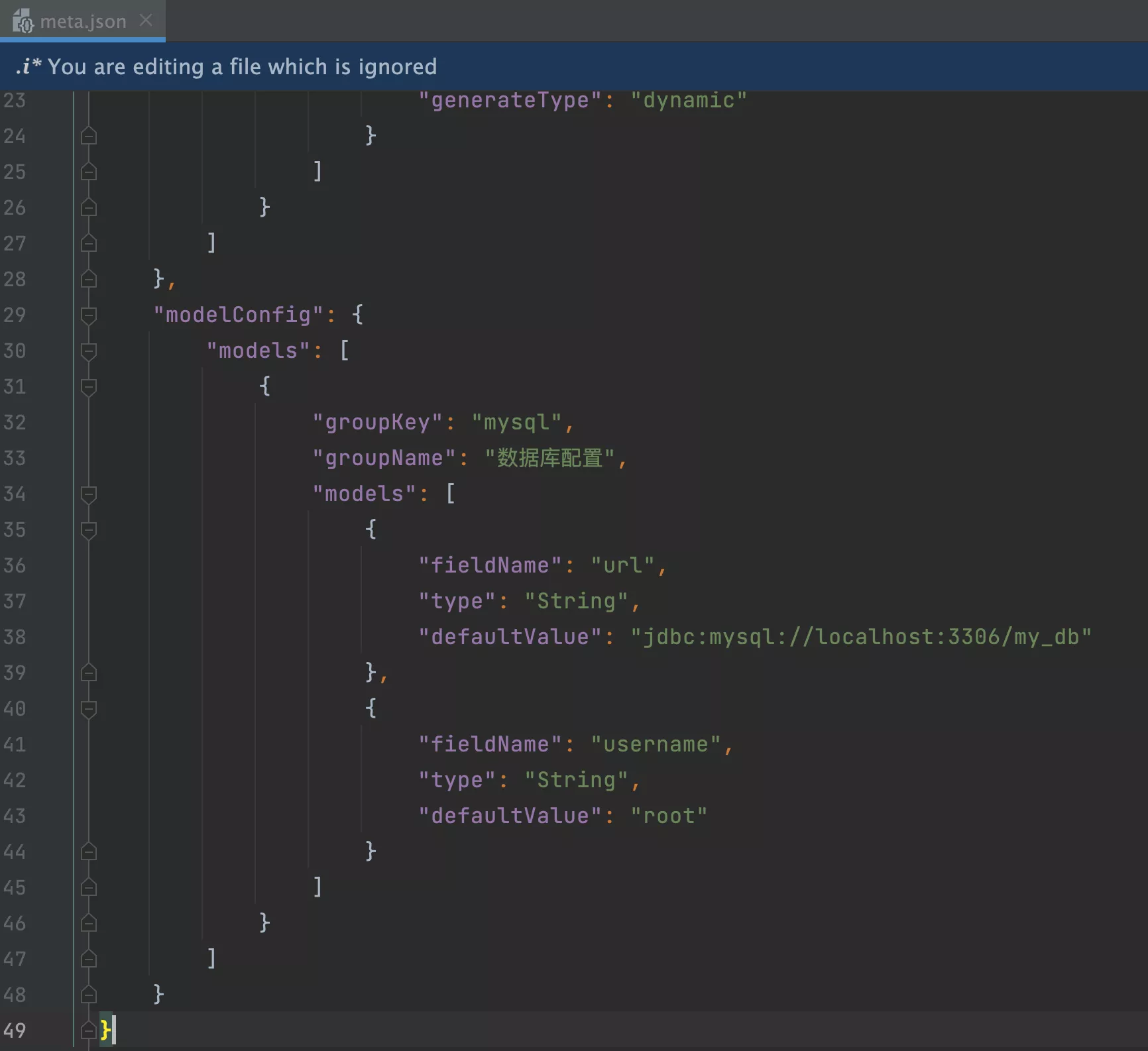Collapse fold end marker on line 46
Image resolution: width=1148 pixels, height=1051 pixels.
coord(89,923)
